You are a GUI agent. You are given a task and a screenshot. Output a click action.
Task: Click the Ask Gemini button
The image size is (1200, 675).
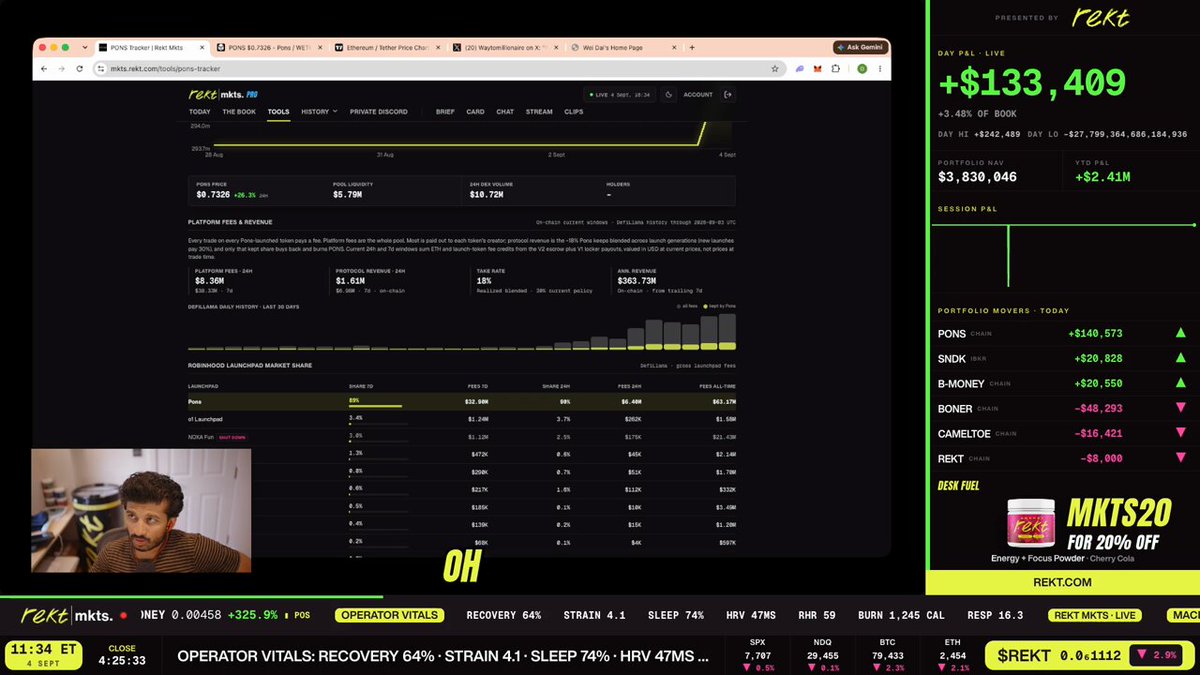(x=860, y=47)
